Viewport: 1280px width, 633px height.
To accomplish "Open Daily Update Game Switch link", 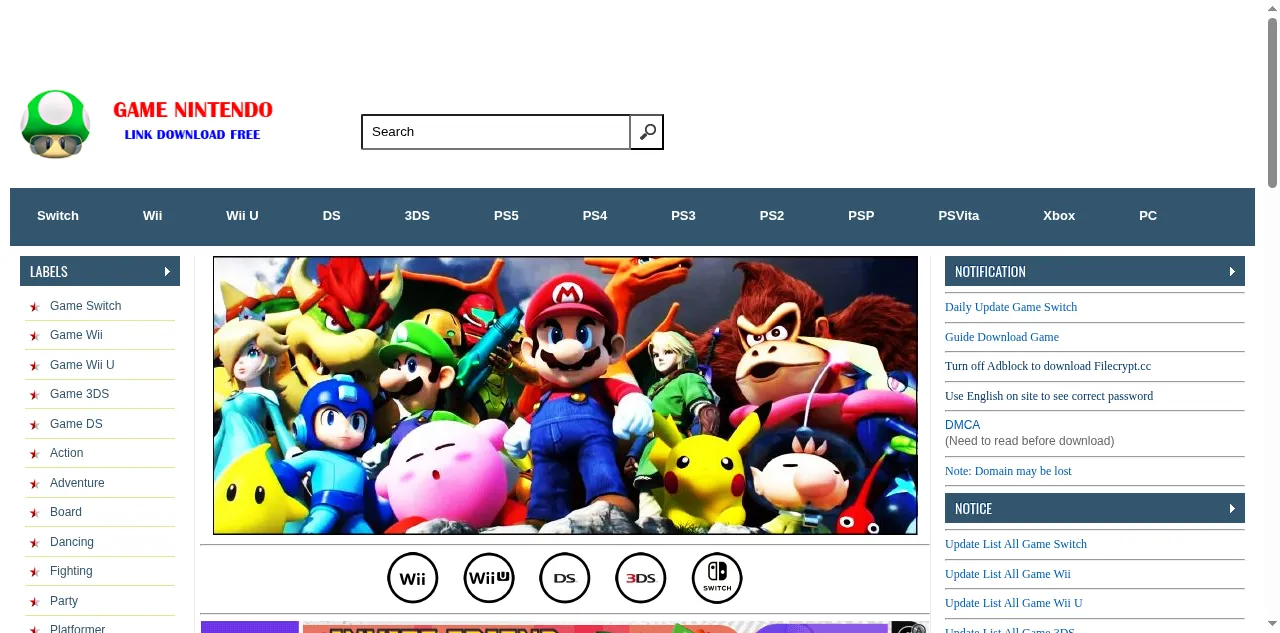I will pos(1011,307).
